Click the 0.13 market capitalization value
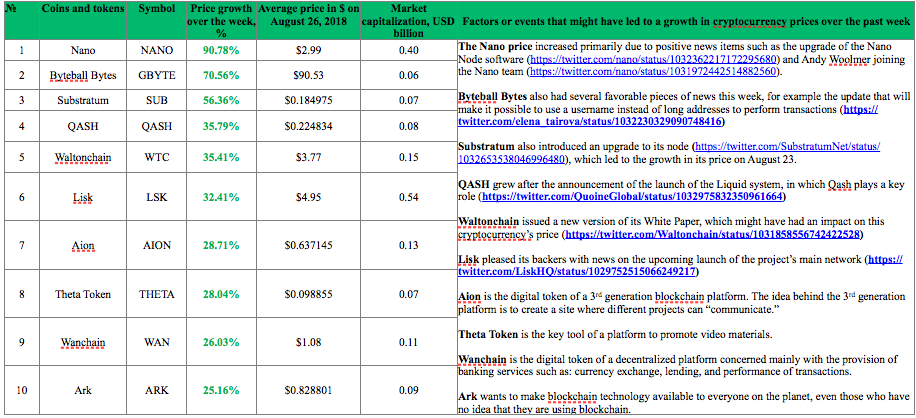This screenshot has height=418, width=916. [x=408, y=245]
